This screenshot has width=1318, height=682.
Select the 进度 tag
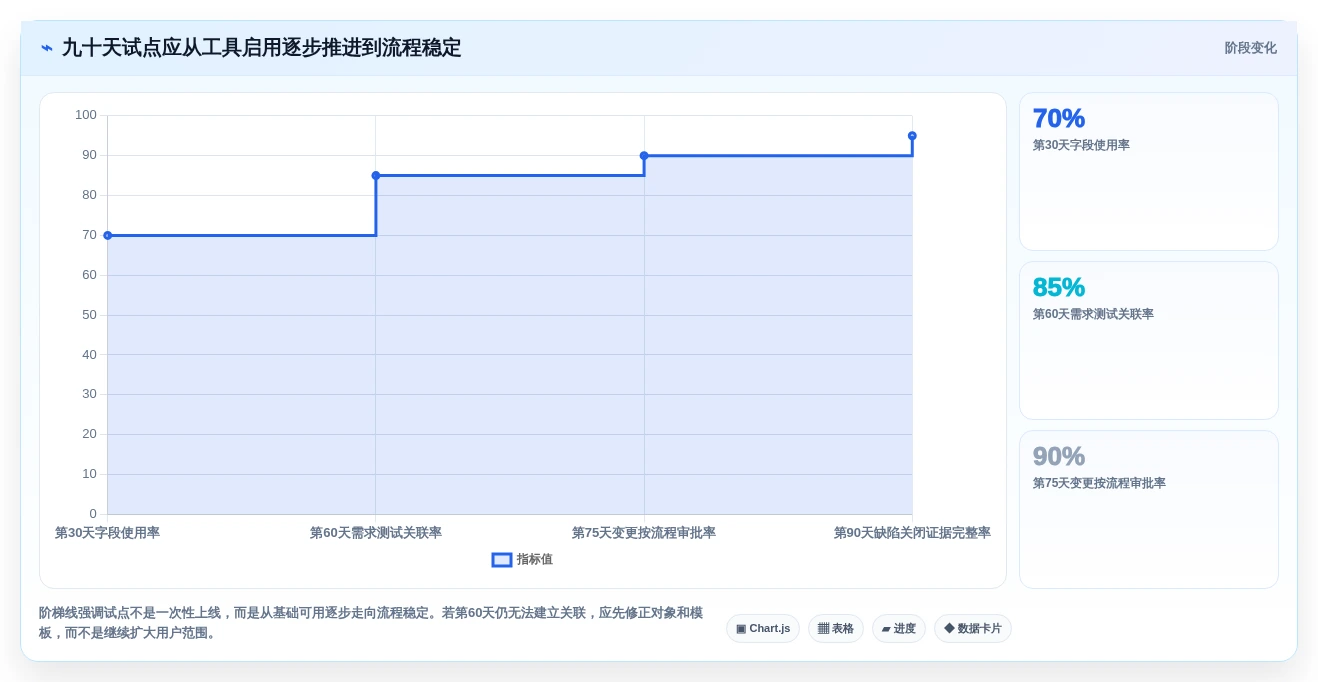point(899,628)
